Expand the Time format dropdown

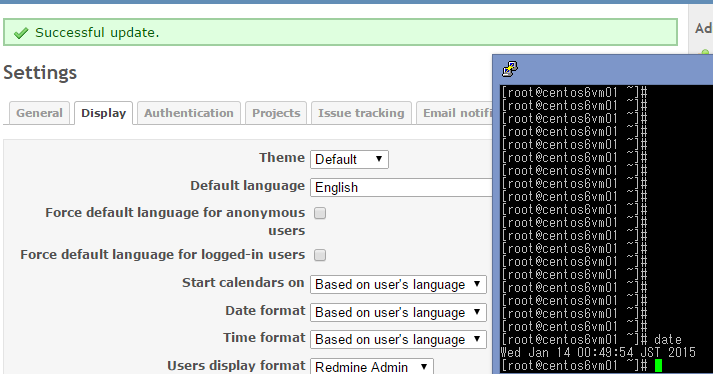[x=398, y=339]
